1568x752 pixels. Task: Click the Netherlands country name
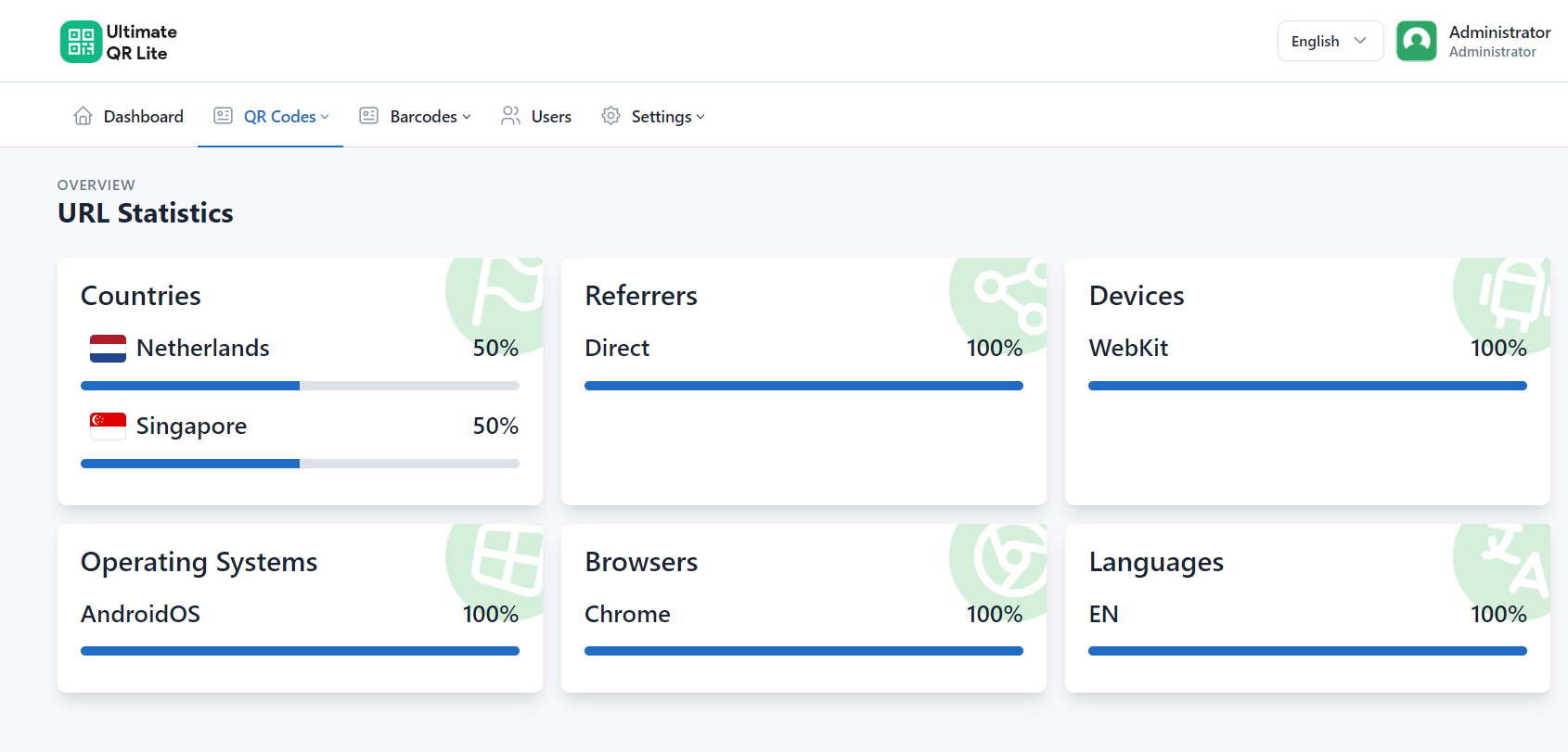coord(203,348)
